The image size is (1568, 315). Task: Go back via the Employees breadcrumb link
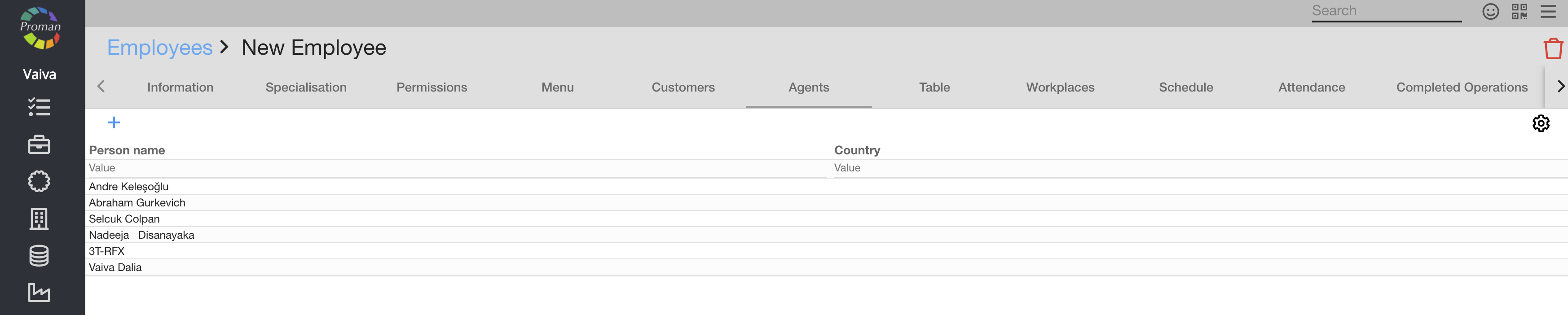[x=159, y=48]
